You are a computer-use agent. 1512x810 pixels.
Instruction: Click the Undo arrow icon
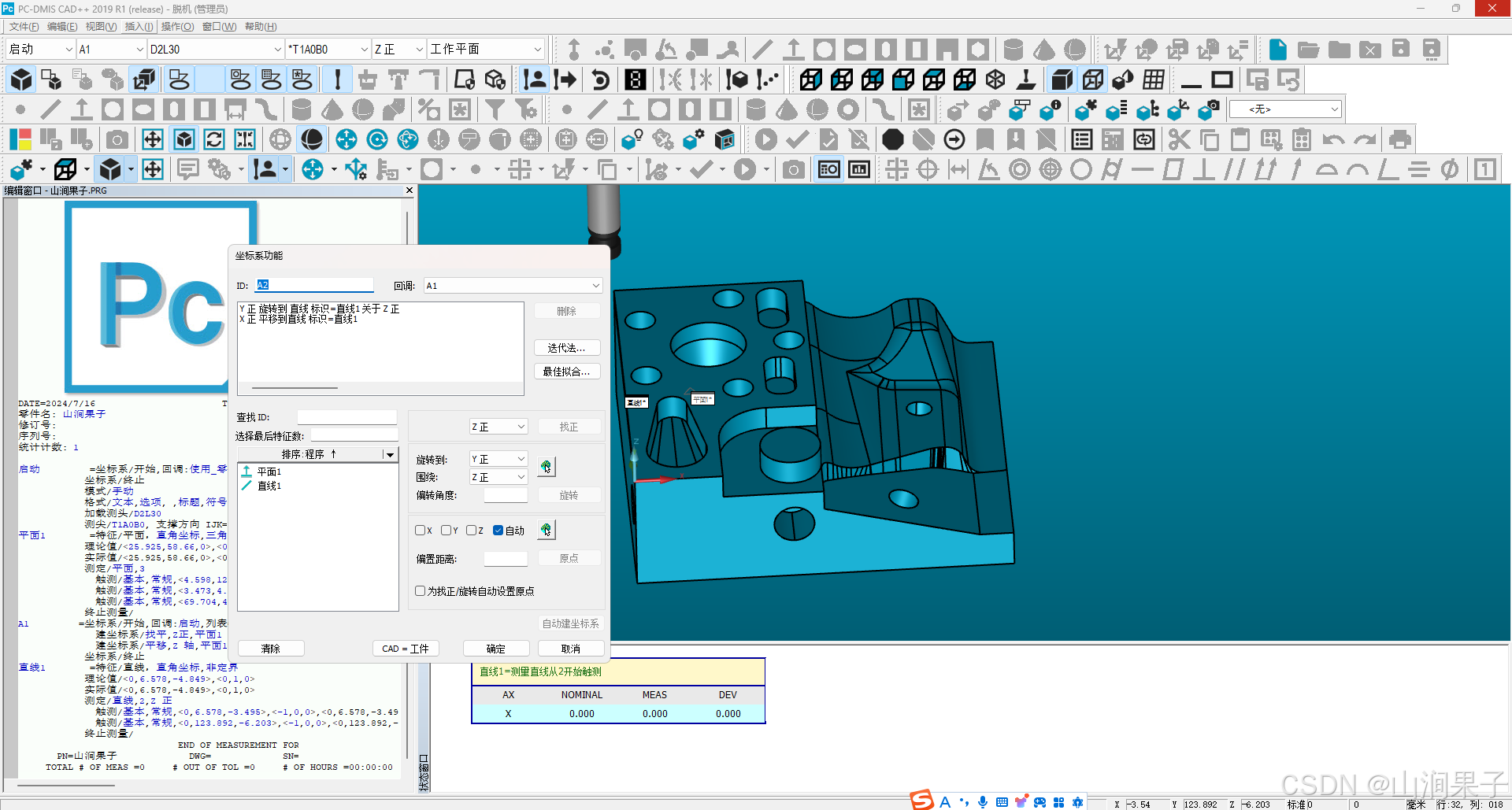[x=1333, y=140]
